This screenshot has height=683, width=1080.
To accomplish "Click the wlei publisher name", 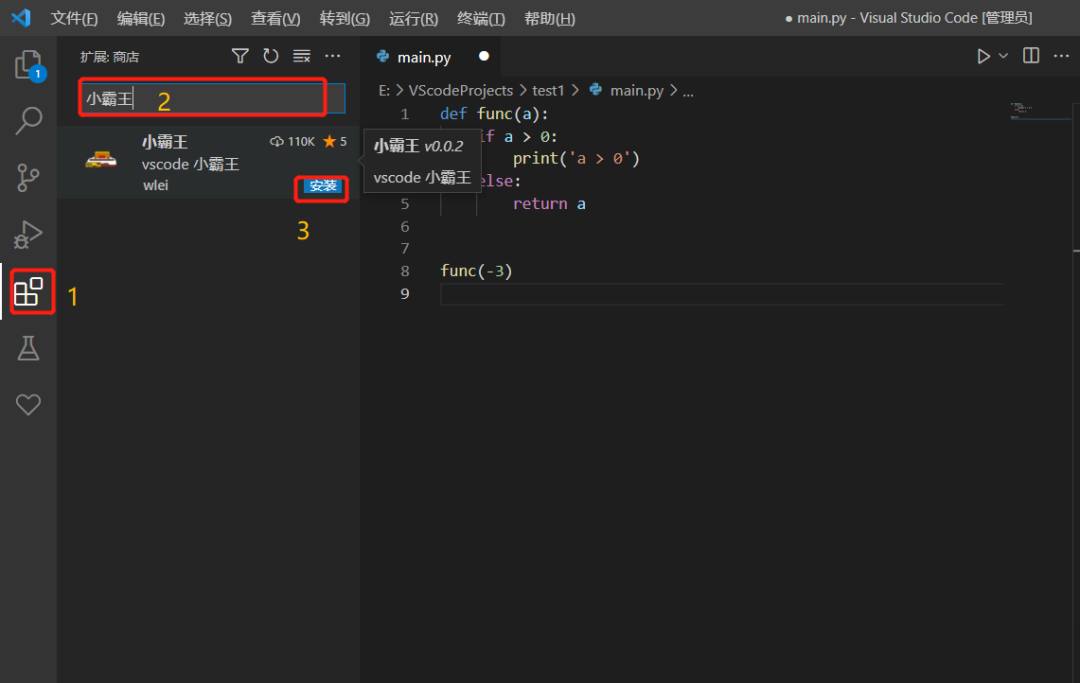I will click(156, 185).
